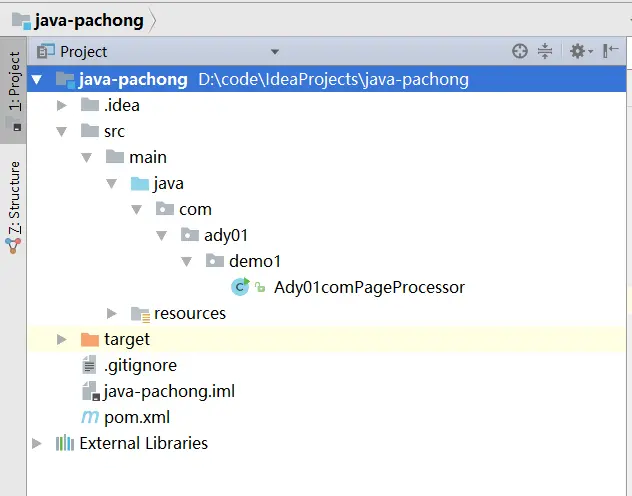Viewport: 632px width, 496px height.
Task: Click the java-pachong breadcrumb folder icon
Action: [x=21, y=21]
